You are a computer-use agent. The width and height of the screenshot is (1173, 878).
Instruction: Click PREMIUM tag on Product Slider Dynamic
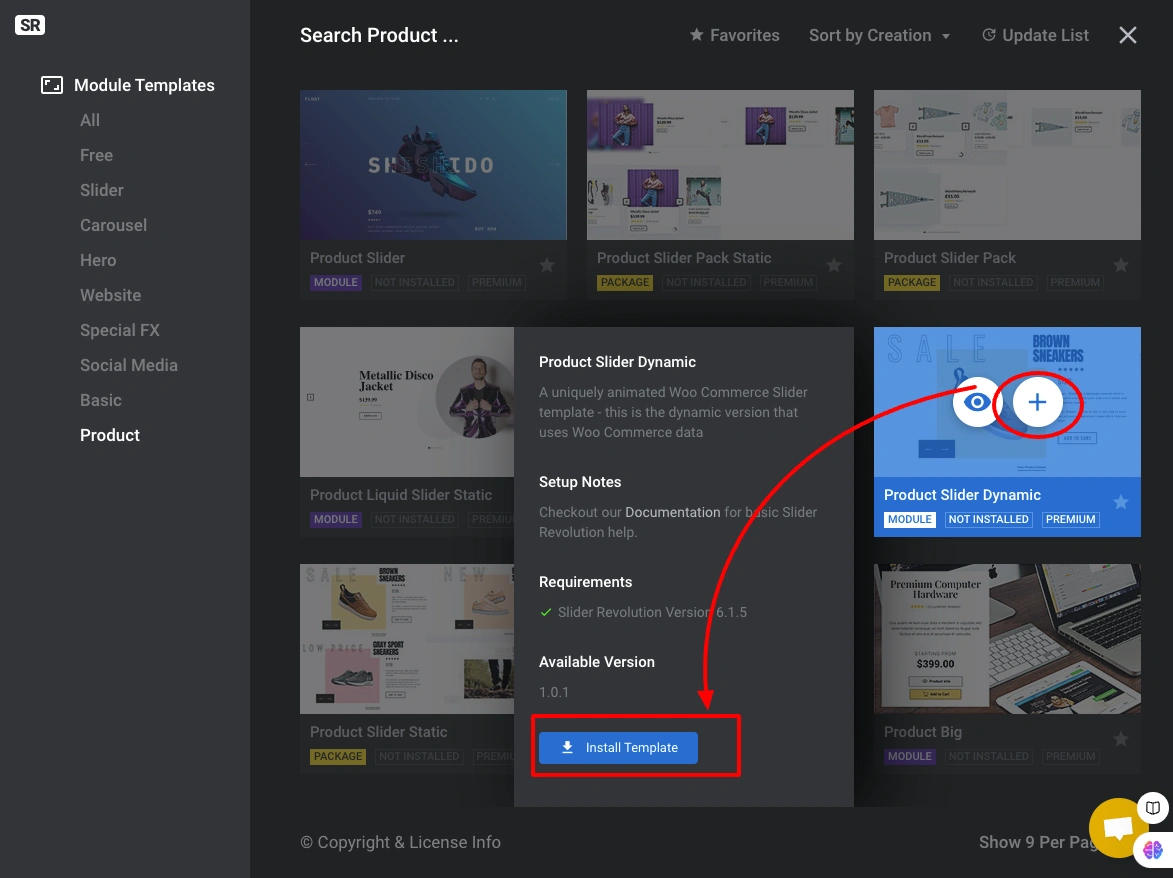click(x=1071, y=519)
